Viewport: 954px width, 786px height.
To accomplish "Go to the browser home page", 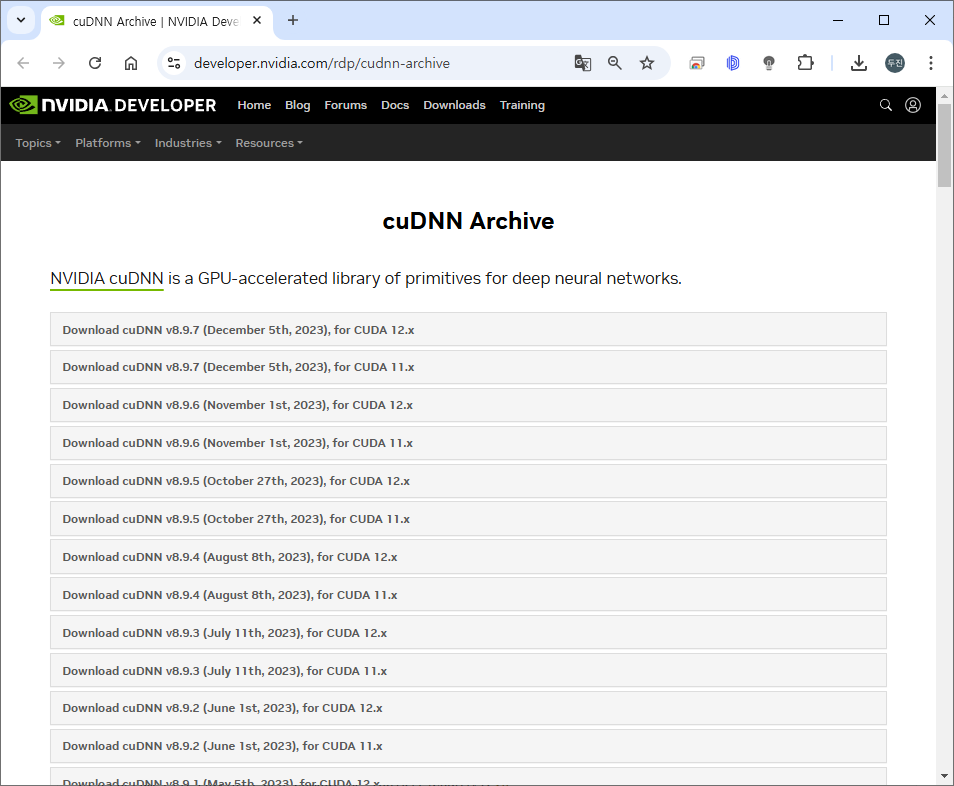I will pyautogui.click(x=131, y=63).
